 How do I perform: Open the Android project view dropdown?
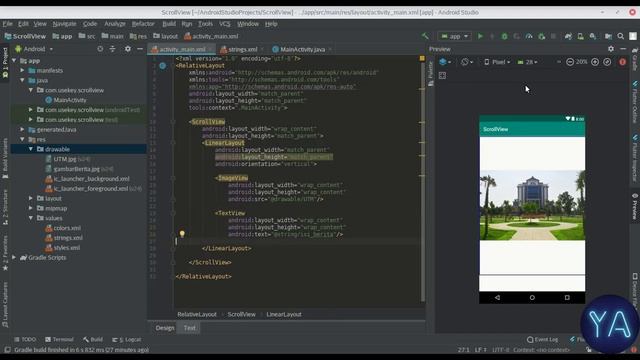(x=34, y=49)
